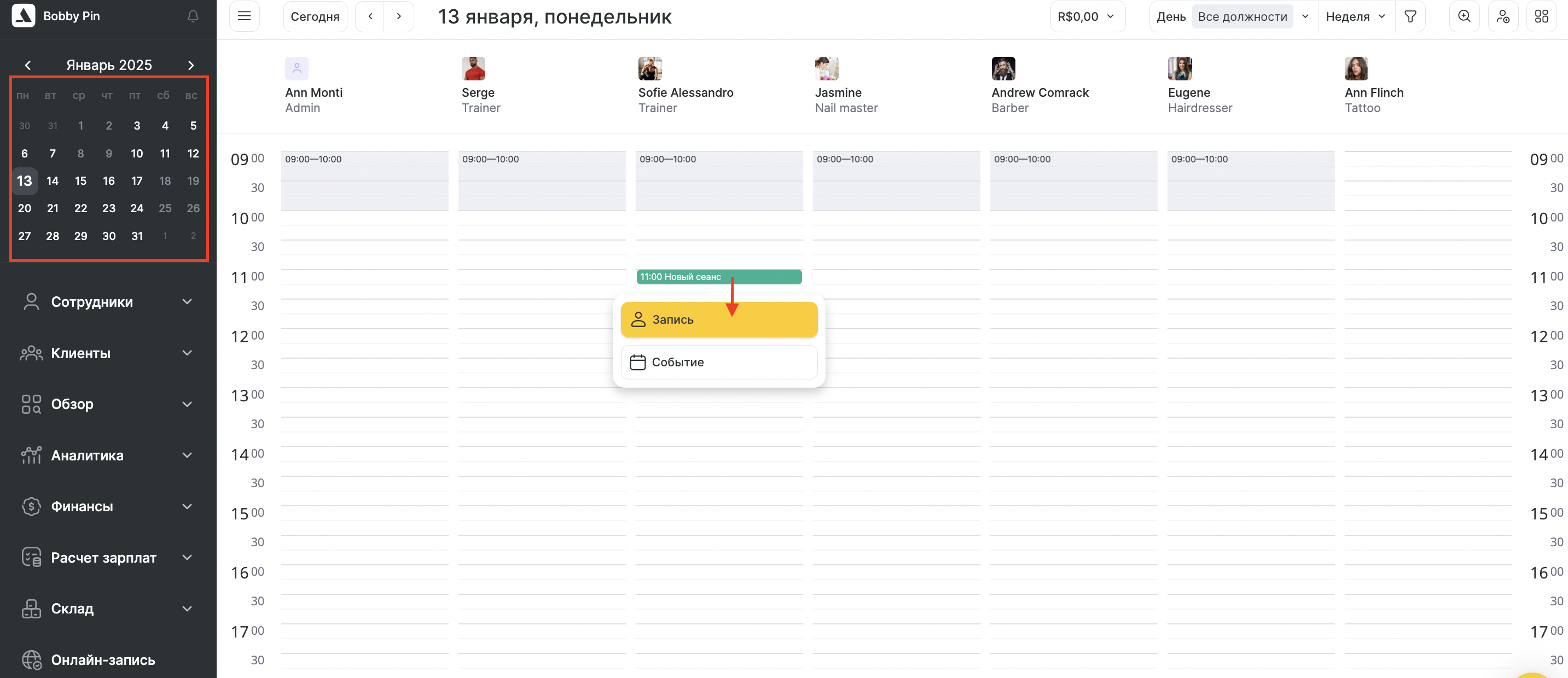This screenshot has height=678, width=1568.
Task: Switch to День view
Action: click(1171, 16)
